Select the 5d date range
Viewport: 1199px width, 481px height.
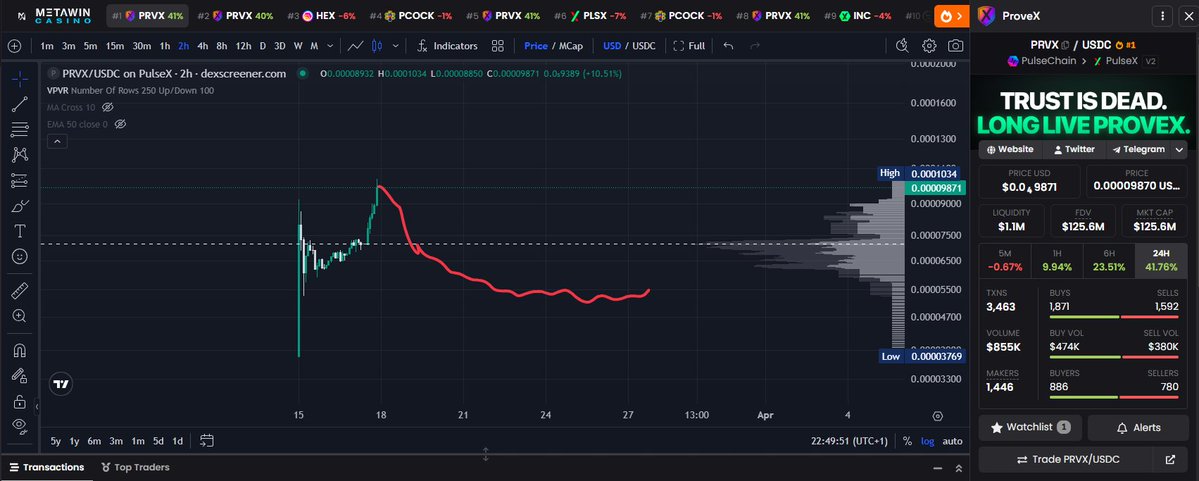pos(158,440)
